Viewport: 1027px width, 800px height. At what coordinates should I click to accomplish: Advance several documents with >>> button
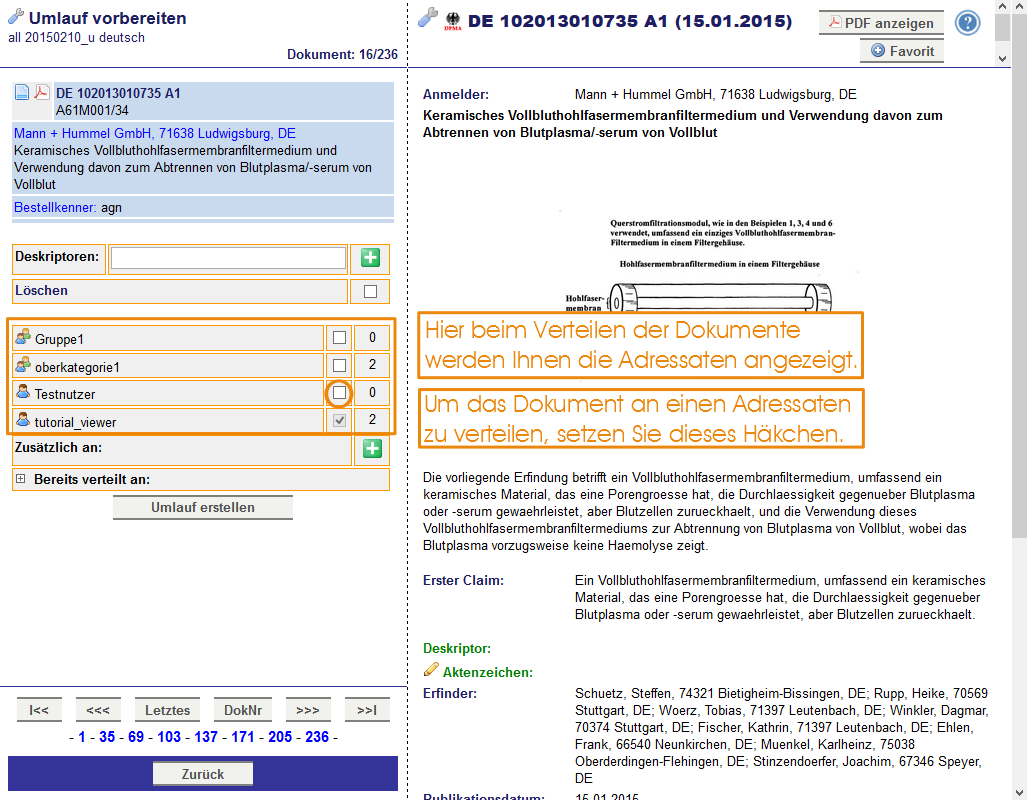pos(308,710)
